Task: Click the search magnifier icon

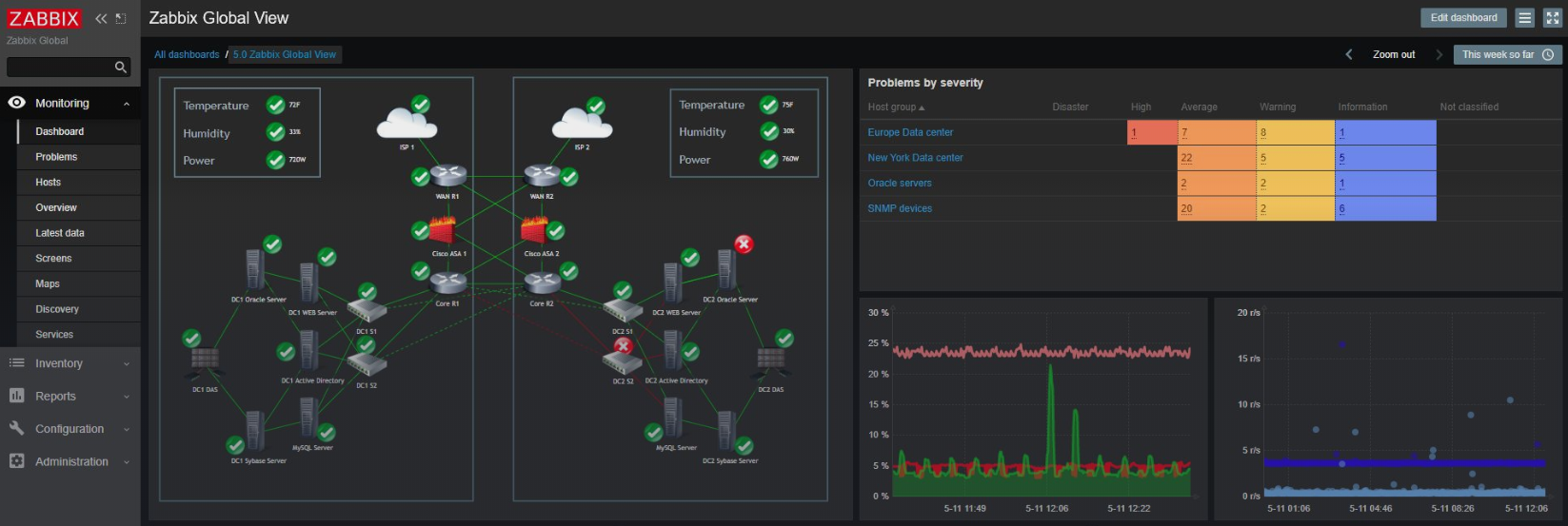Action: click(121, 68)
